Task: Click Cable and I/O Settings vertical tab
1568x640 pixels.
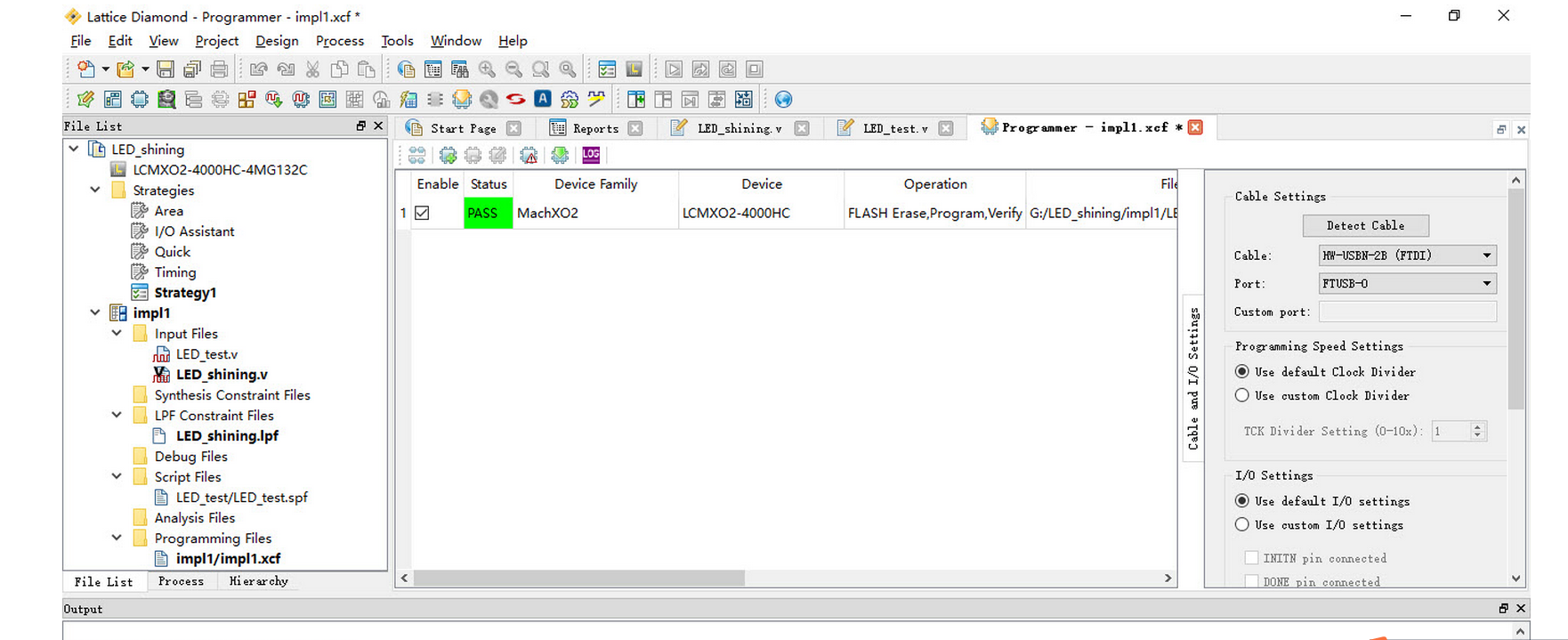Action: 1193,378
